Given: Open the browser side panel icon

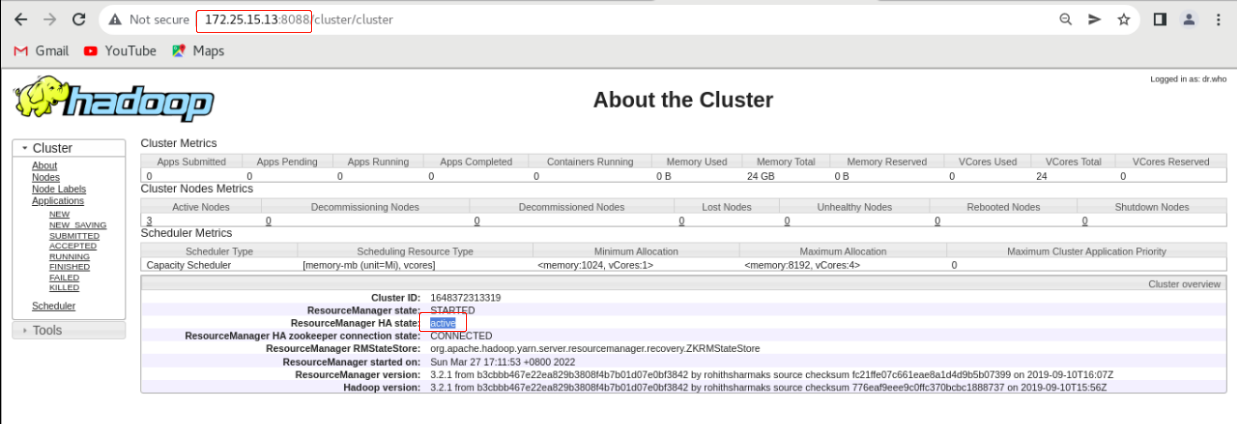Looking at the screenshot, I should coord(1160,19).
